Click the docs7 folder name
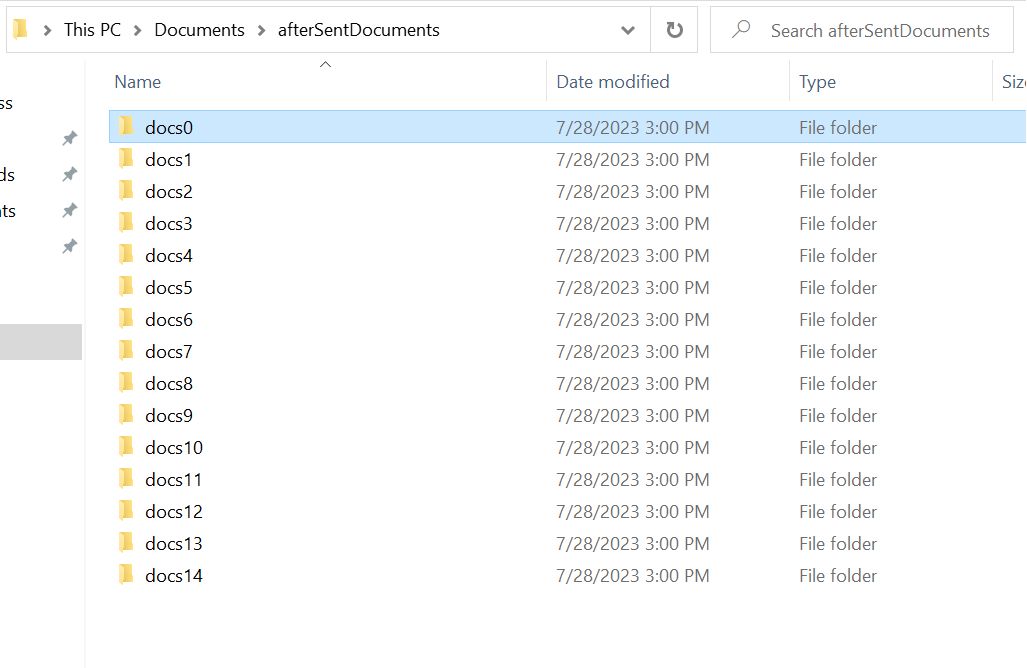The image size is (1027, 668). coord(169,352)
